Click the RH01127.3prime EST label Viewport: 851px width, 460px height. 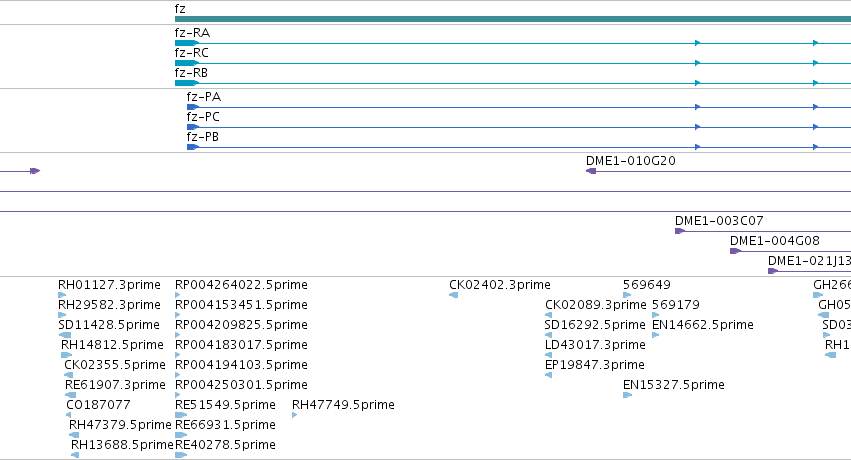[109, 285]
